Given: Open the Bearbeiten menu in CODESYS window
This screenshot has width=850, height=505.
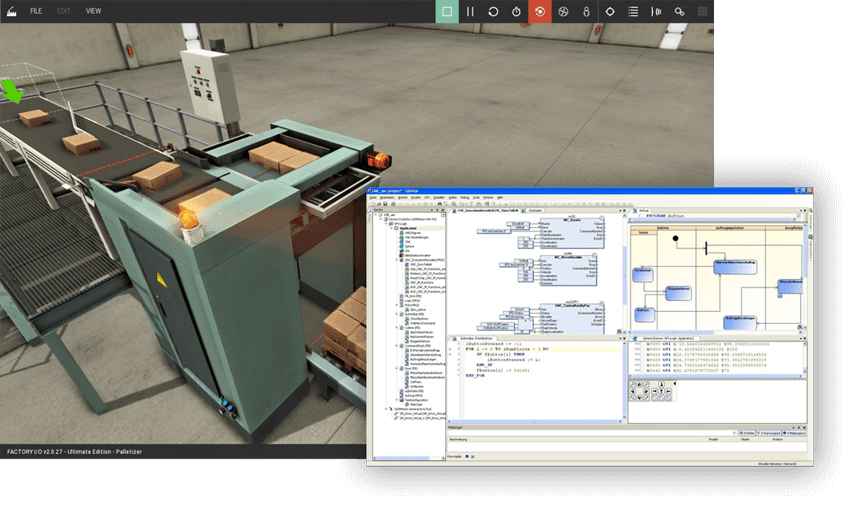Looking at the screenshot, I should (387, 198).
